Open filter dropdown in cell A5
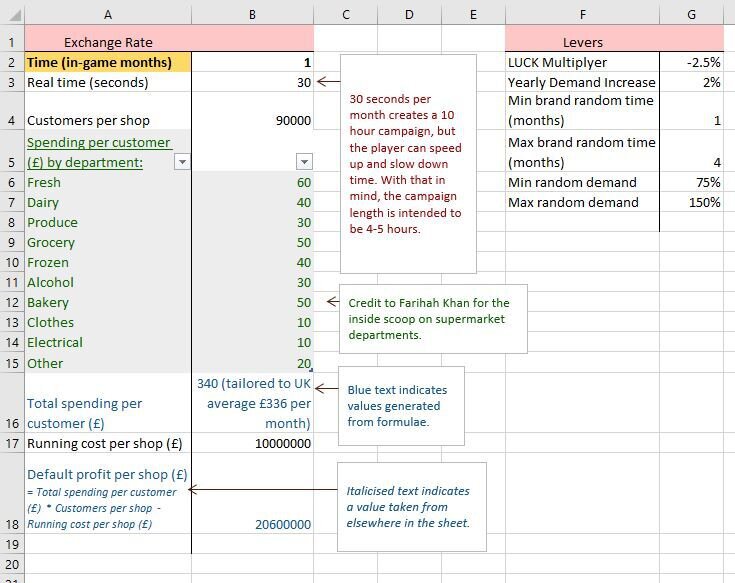735x583 pixels. (x=182, y=162)
